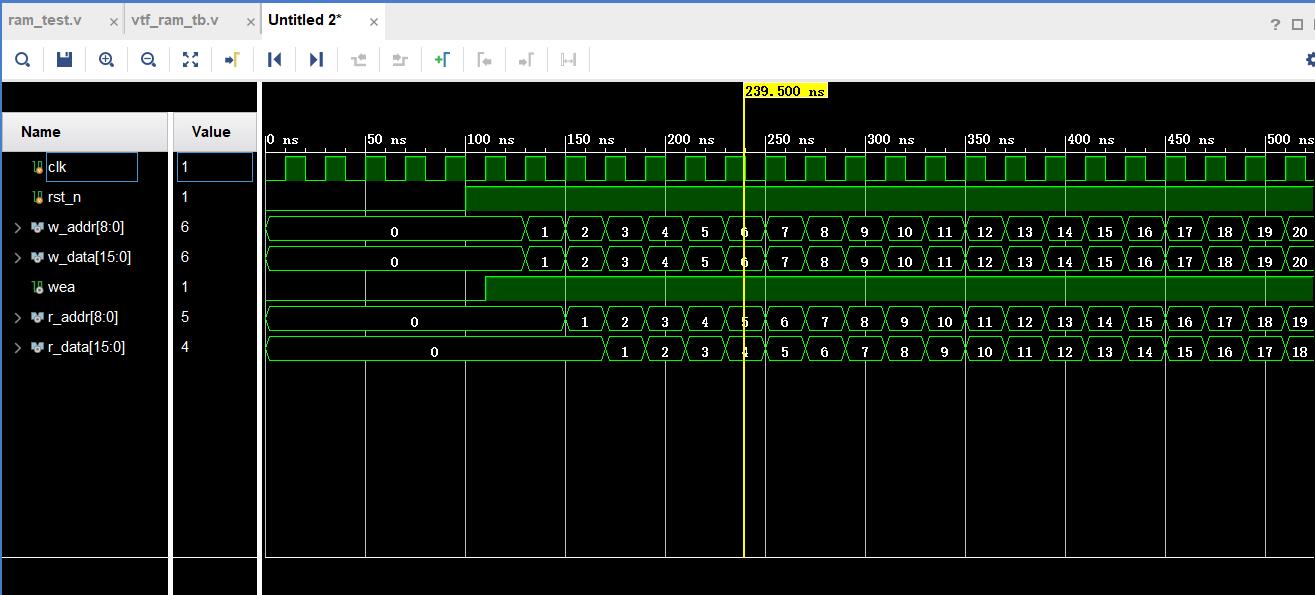1315x595 pixels.
Task: Go to the previous transition
Action: coord(359,60)
